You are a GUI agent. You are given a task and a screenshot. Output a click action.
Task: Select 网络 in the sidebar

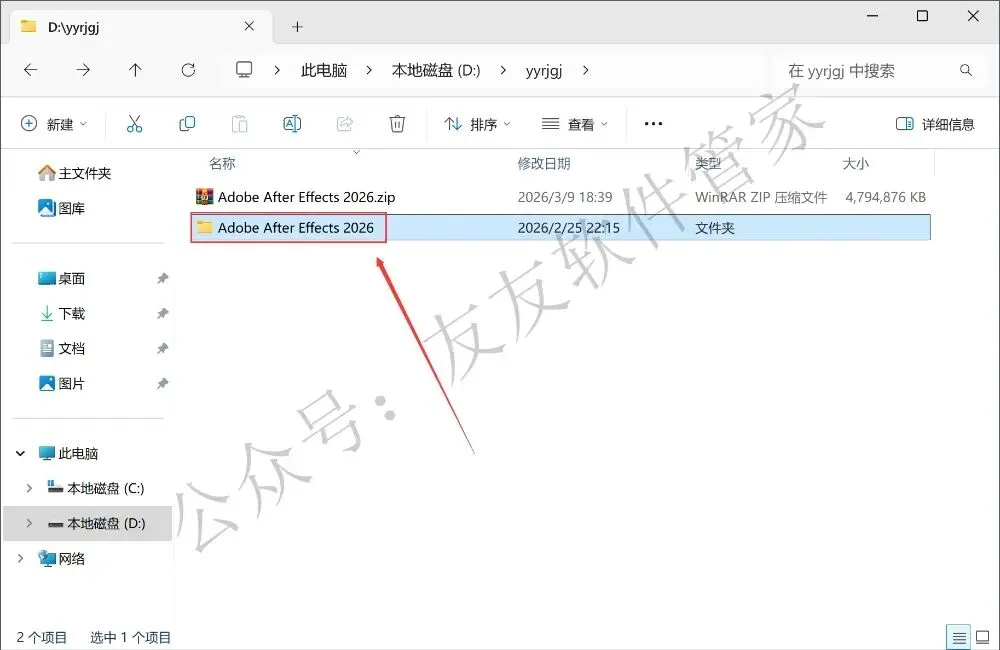pos(62,559)
